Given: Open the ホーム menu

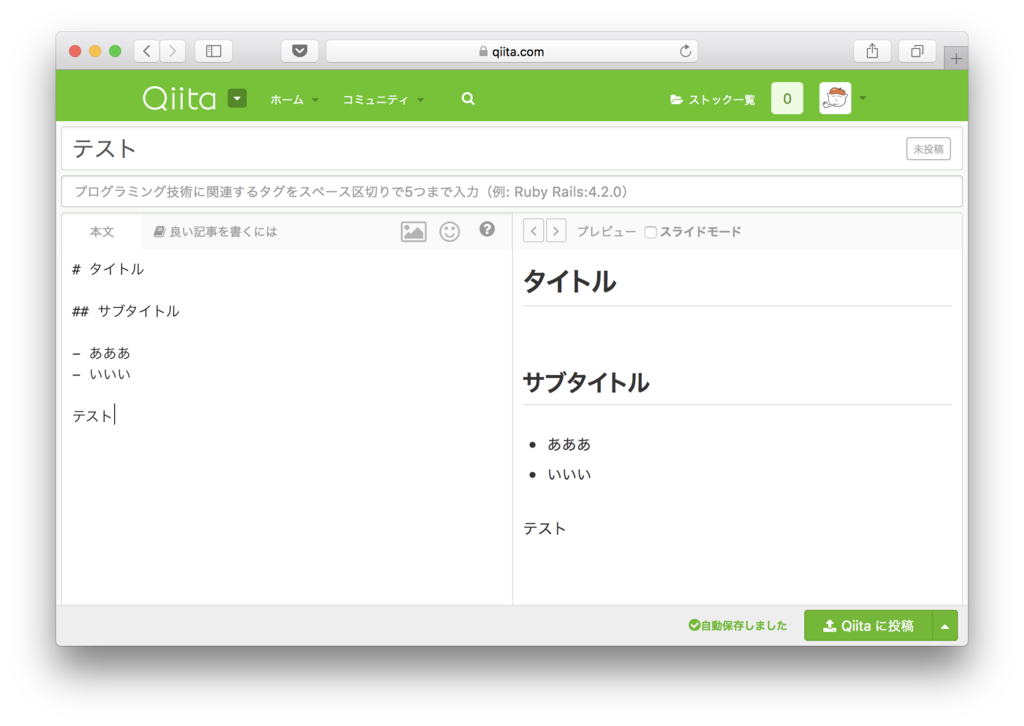Looking at the screenshot, I should coord(289,99).
